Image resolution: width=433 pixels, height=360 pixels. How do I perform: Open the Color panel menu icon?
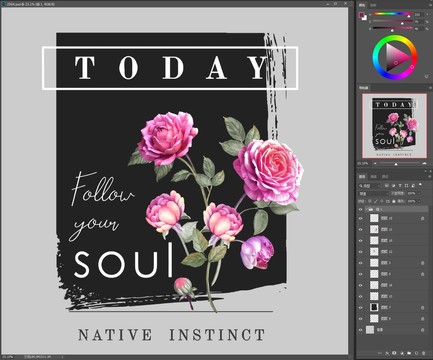click(429, 5)
